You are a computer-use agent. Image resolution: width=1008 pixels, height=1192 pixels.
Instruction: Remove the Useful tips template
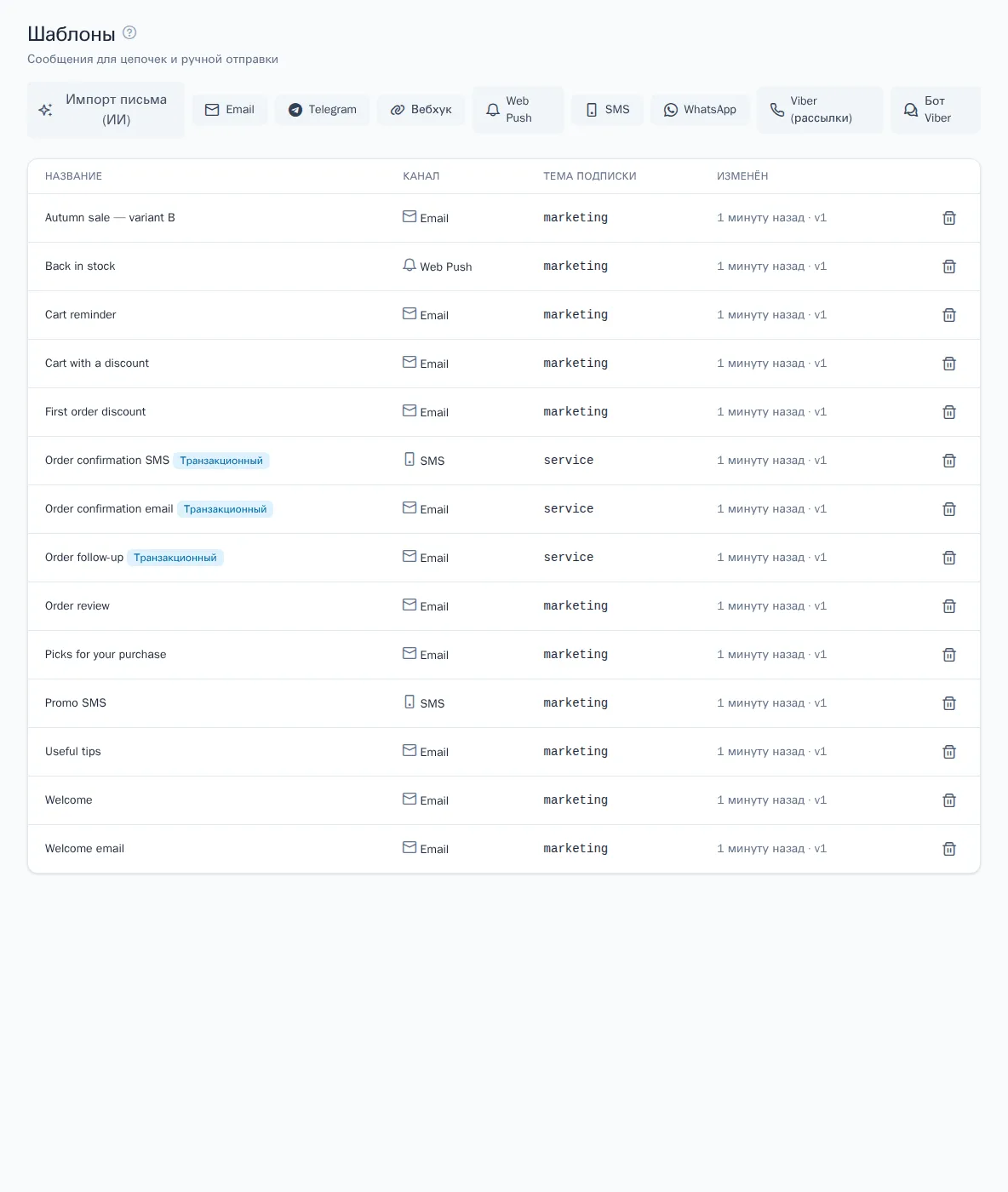tap(949, 752)
